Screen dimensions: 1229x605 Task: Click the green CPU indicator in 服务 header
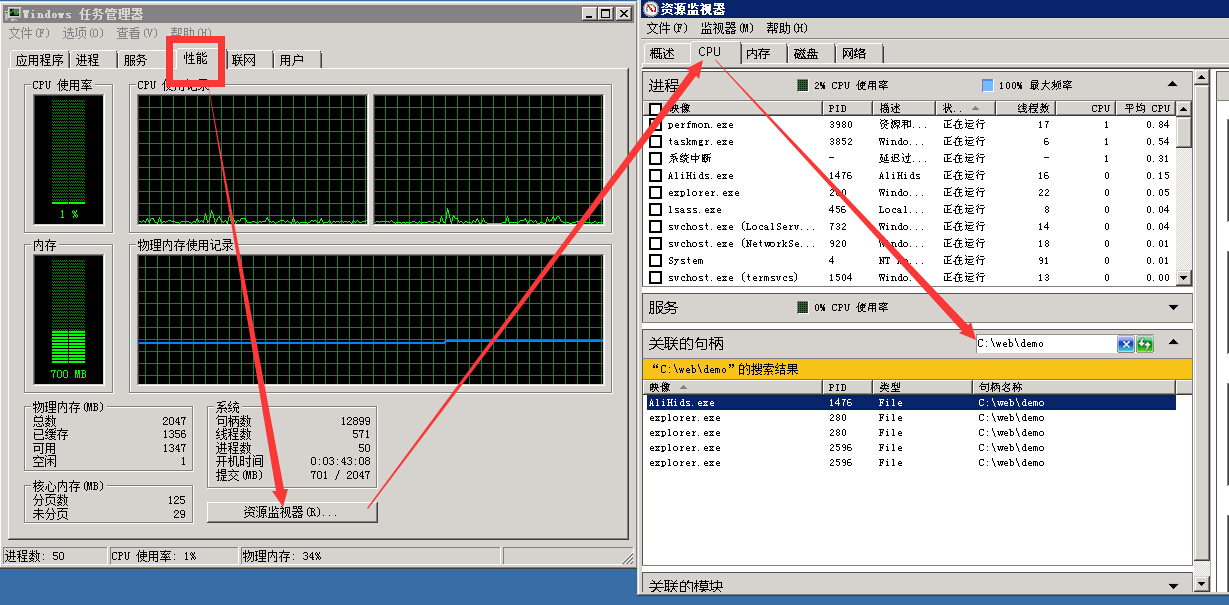(x=802, y=307)
